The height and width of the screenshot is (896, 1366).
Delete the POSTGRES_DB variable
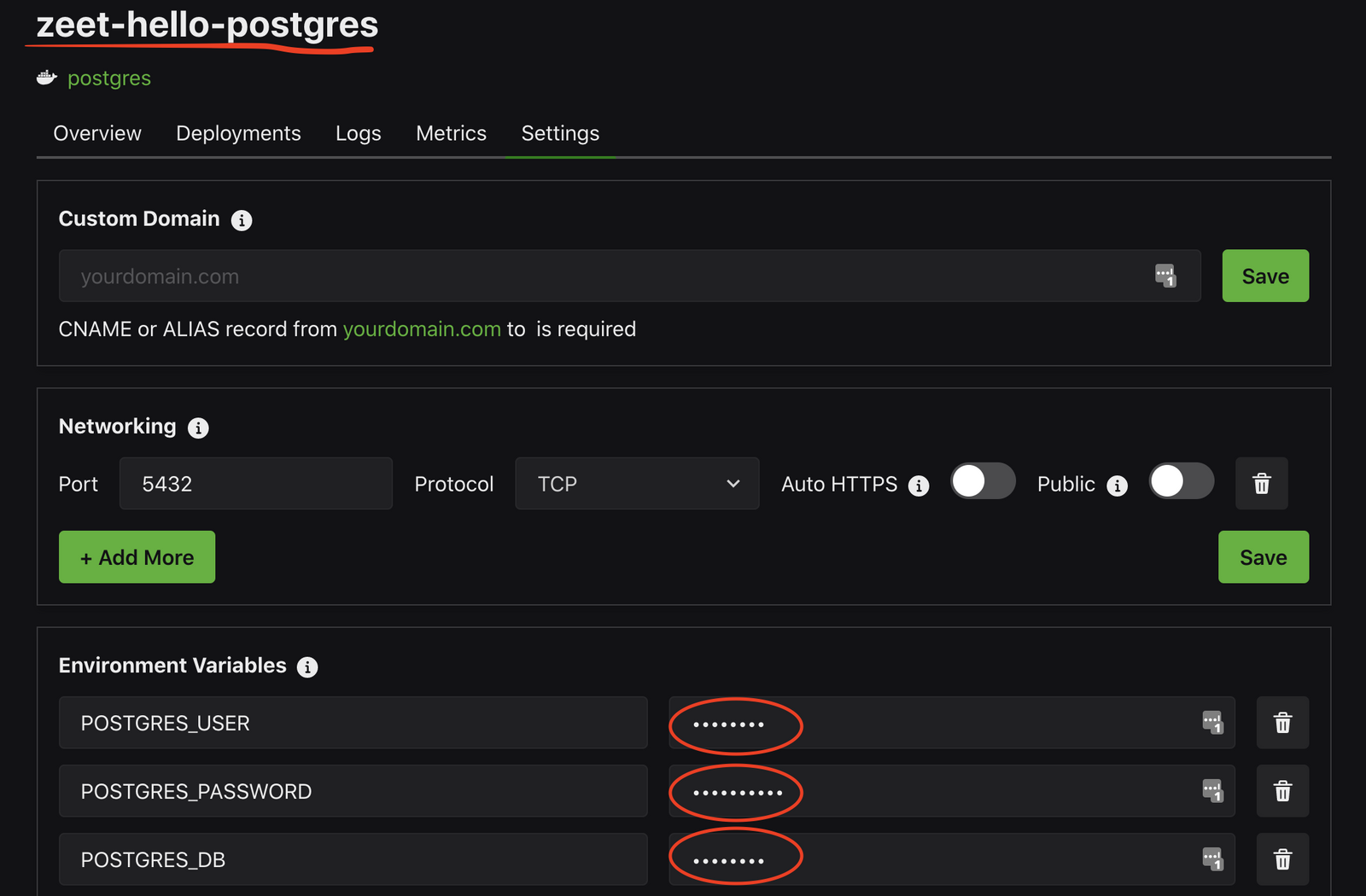pyautogui.click(x=1282, y=859)
